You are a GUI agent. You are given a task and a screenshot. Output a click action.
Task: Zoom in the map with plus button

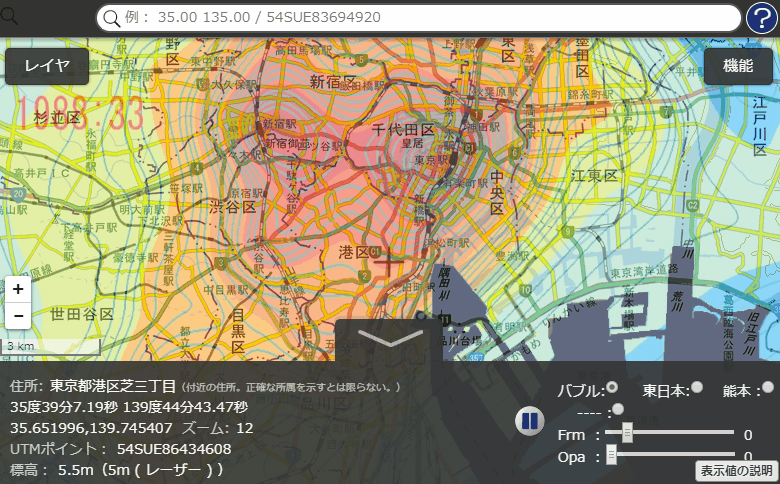pyautogui.click(x=18, y=289)
